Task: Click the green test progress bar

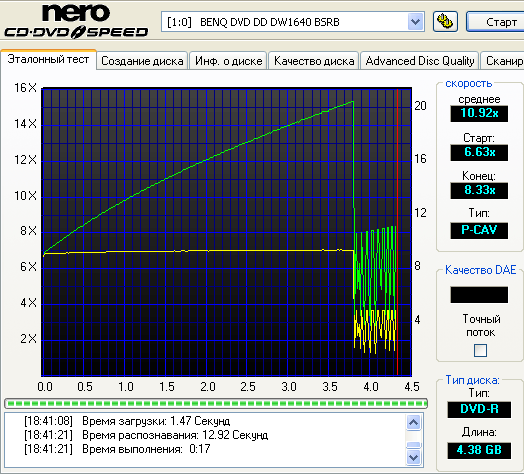Action: (x=216, y=403)
